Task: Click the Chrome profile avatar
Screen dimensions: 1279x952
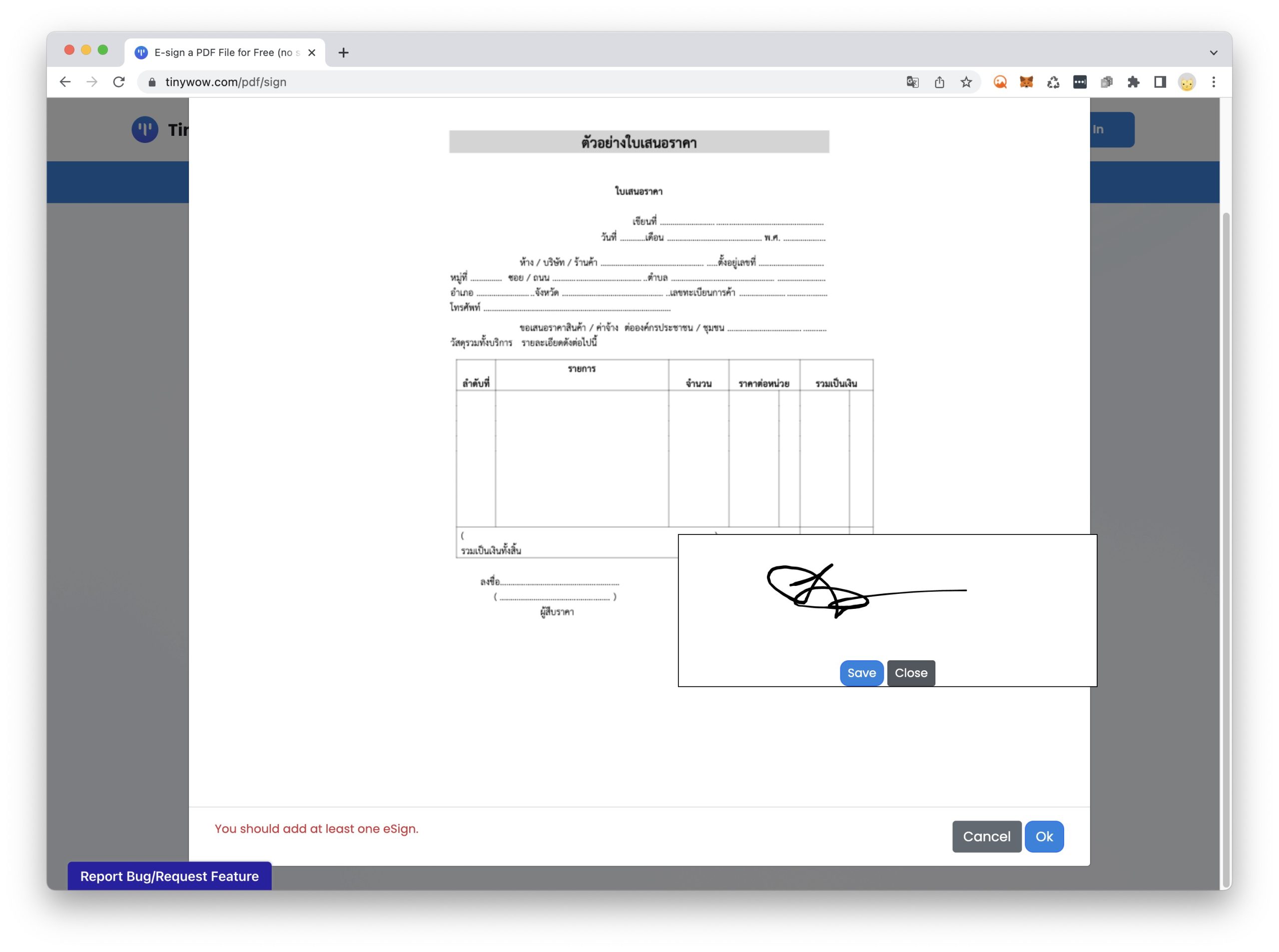Action: [x=1187, y=82]
